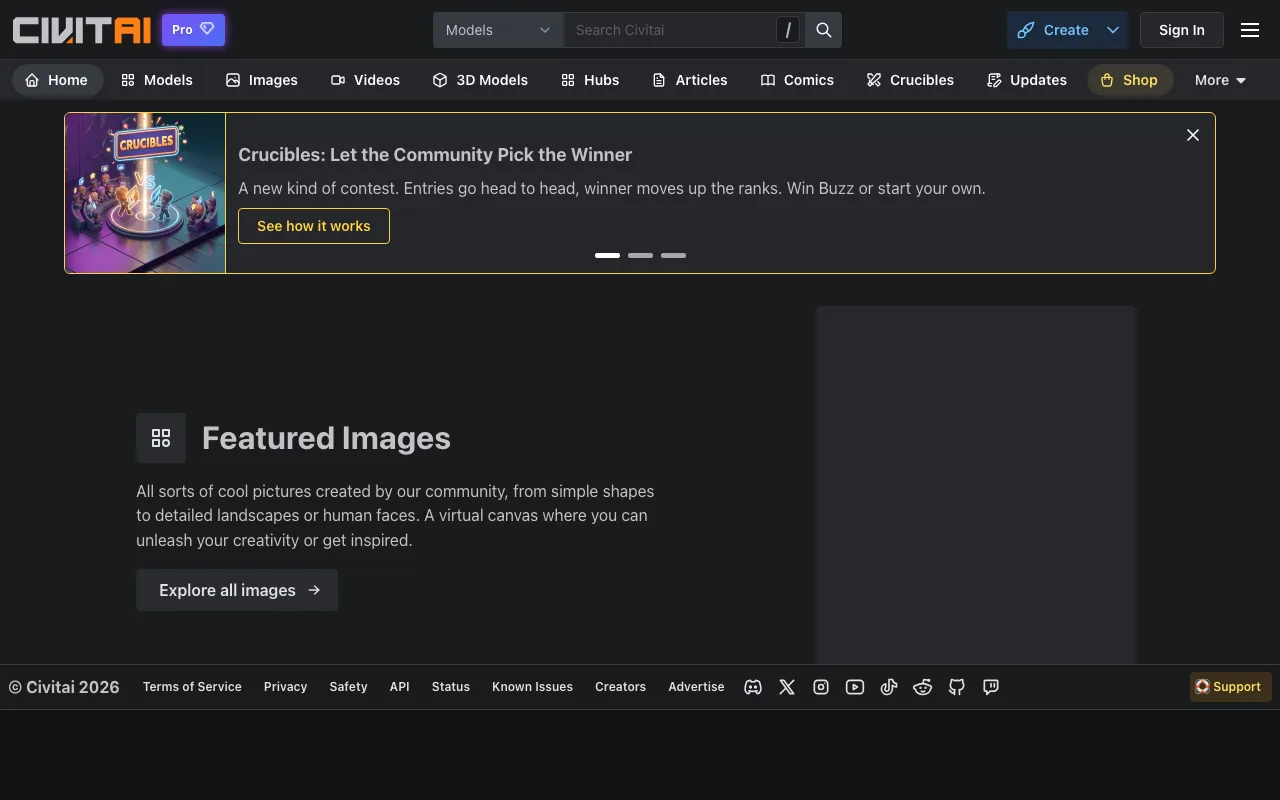The image size is (1280, 800).
Task: Click the Crucibles banner thumbnail image
Action: click(x=145, y=193)
